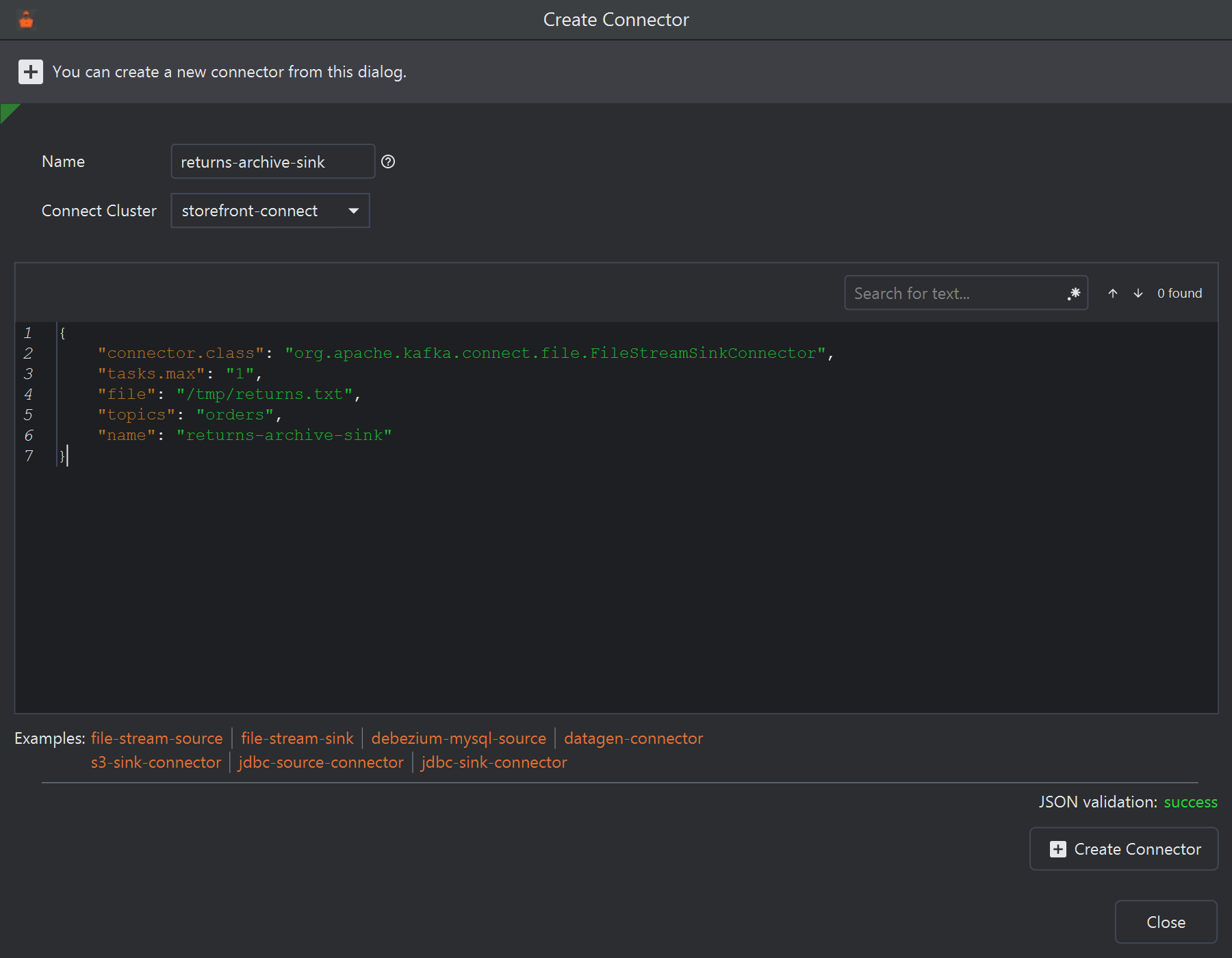Load the file-stream-source example
Viewport: 1232px width, 958px height.
[x=157, y=738]
